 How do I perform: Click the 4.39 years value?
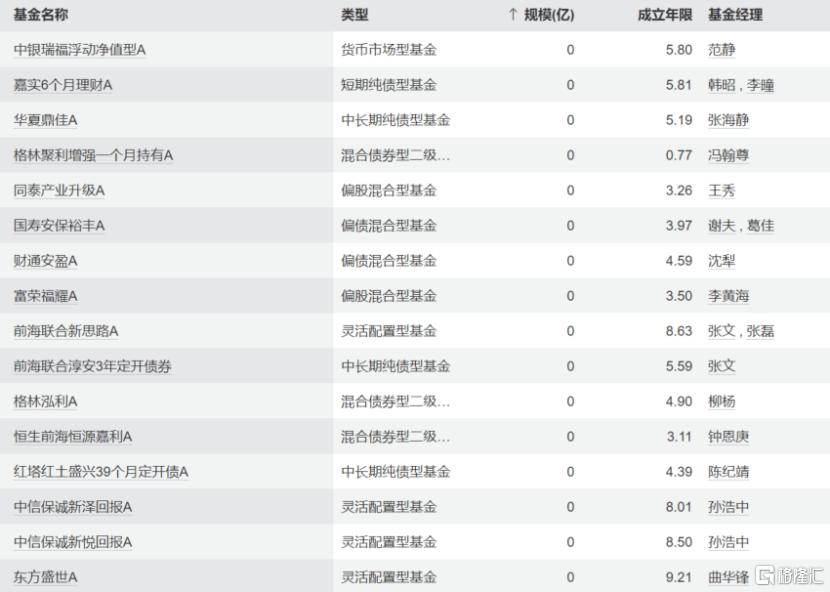tap(679, 472)
